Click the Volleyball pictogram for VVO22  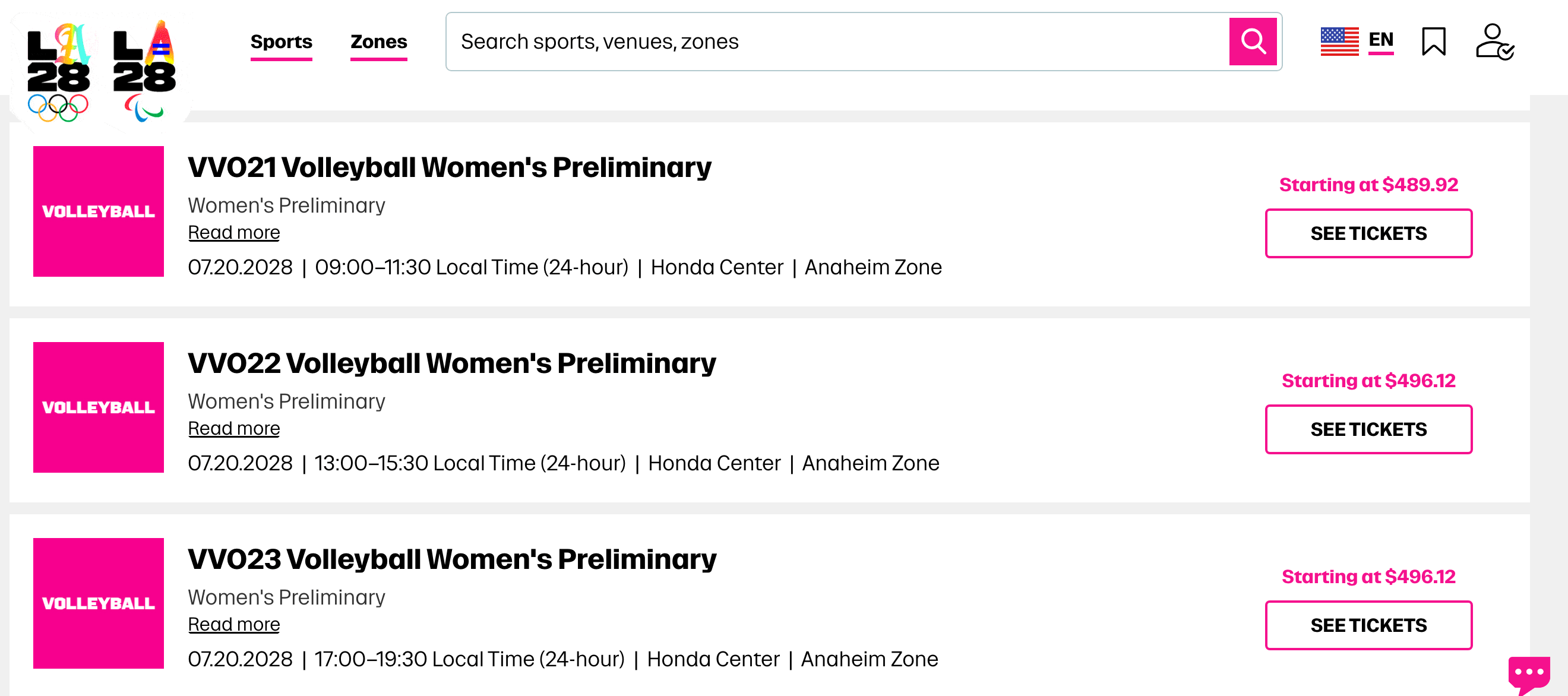click(98, 407)
